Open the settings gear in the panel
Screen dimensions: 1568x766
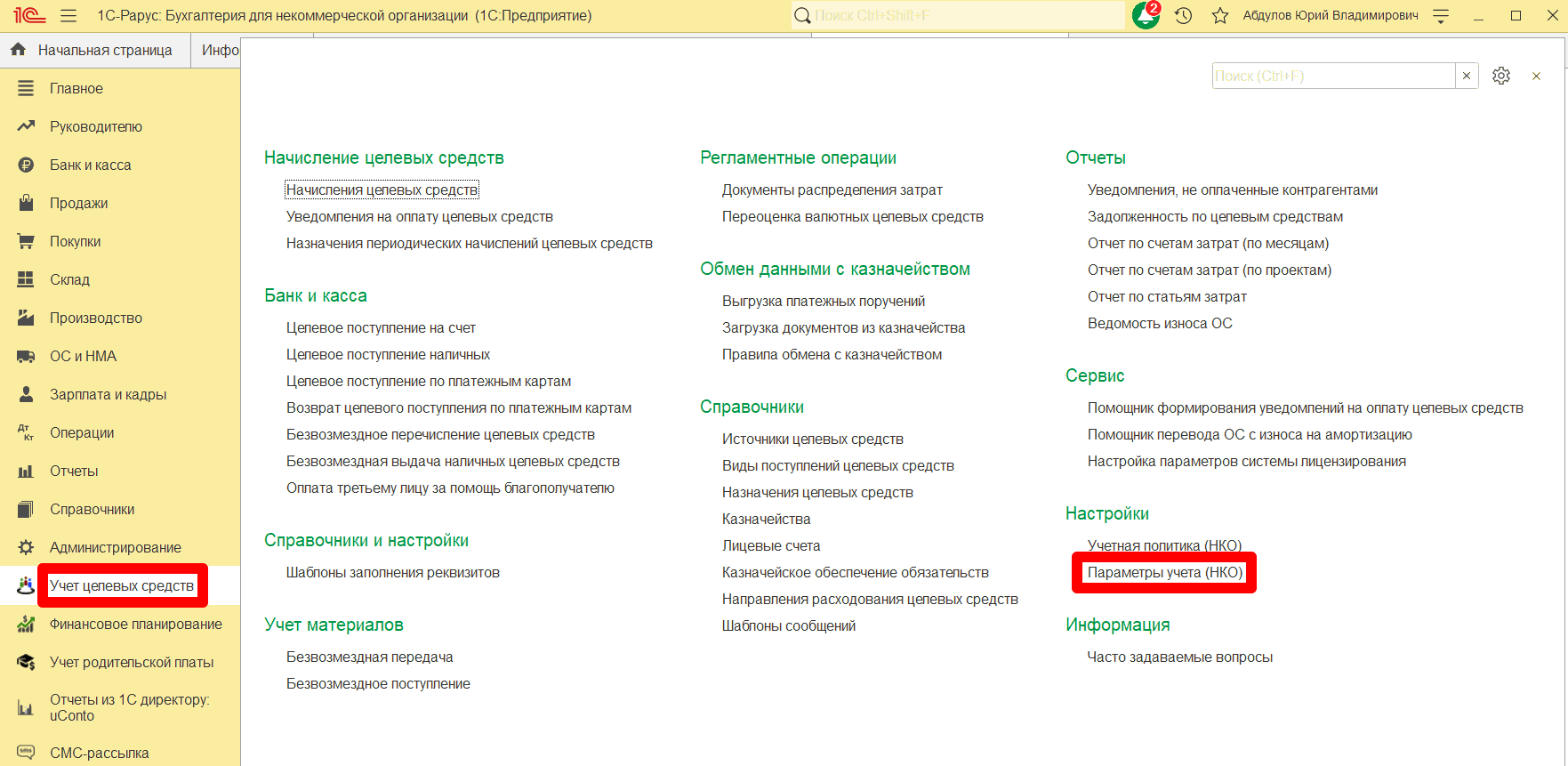[1501, 77]
